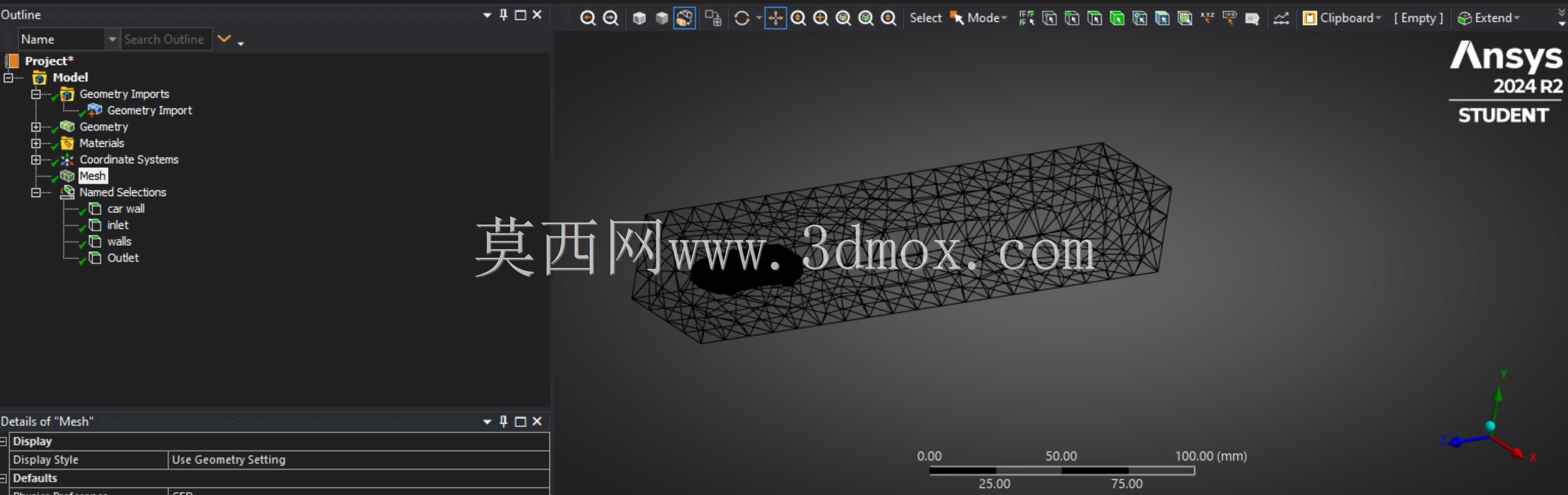
Task: Enable the Edge selection filter
Action: (1072, 18)
